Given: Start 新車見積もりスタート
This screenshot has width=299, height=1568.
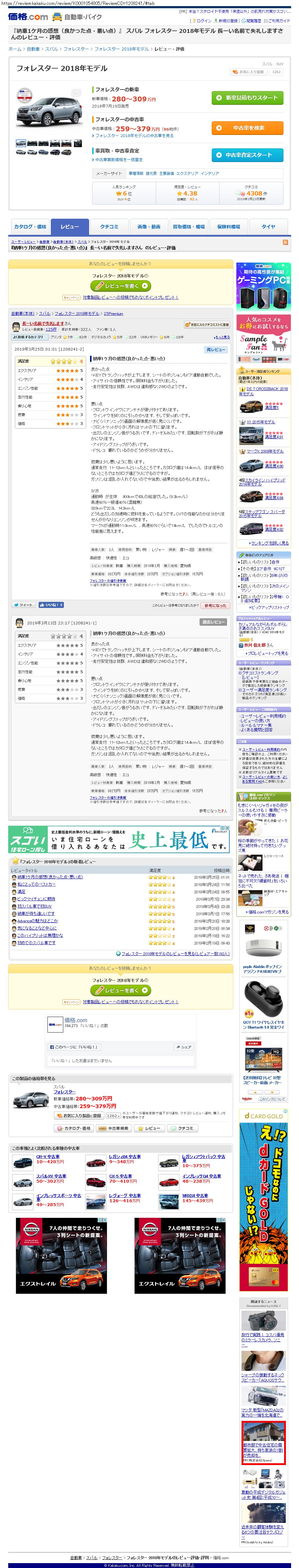Looking at the screenshot, I should [247, 97].
